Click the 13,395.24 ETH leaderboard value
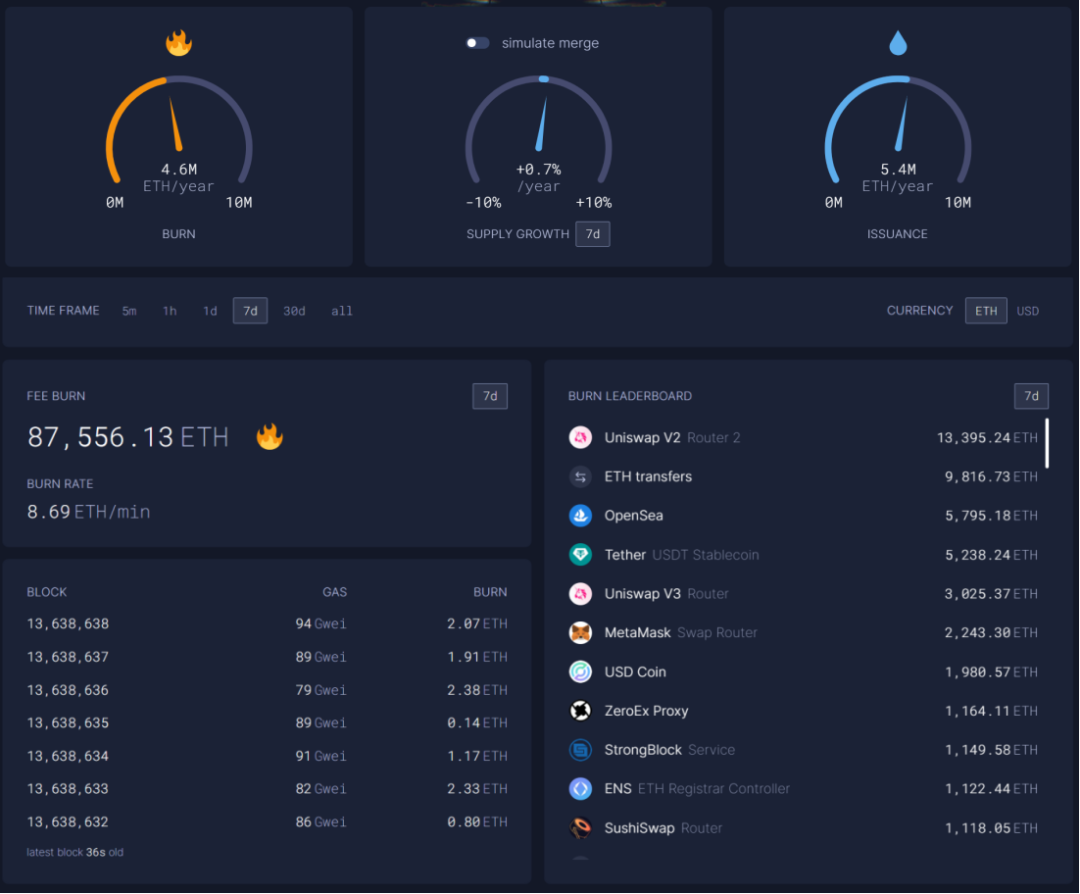 (987, 437)
